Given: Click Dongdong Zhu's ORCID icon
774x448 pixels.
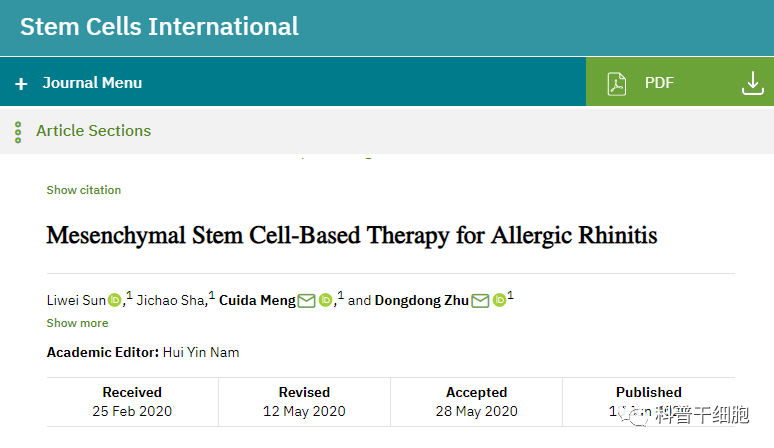Looking at the screenshot, I should [499, 300].
